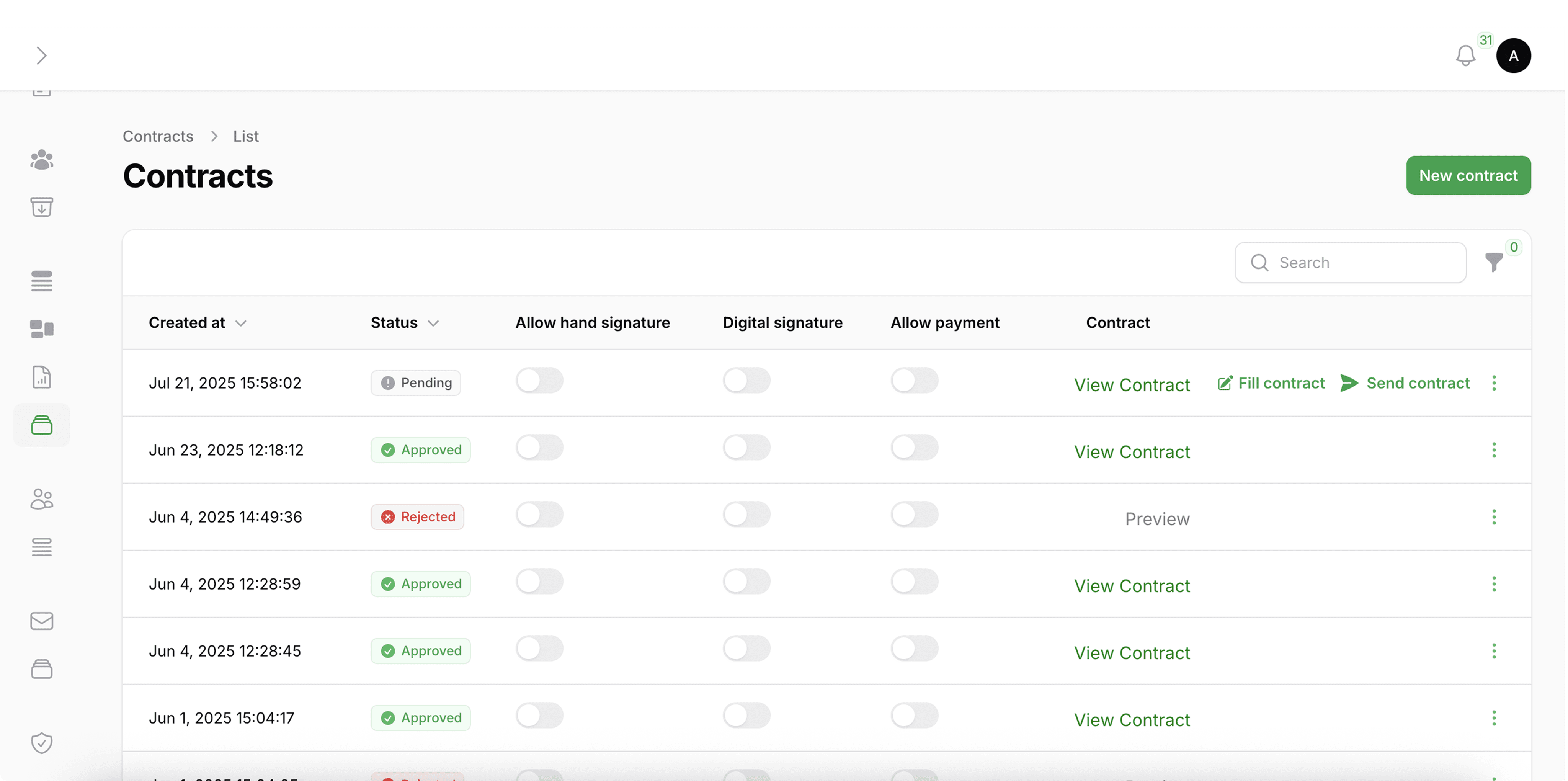Screen dimensions: 1568x781
Task: Open the user avatar menu labeled A
Action: pos(1513,56)
